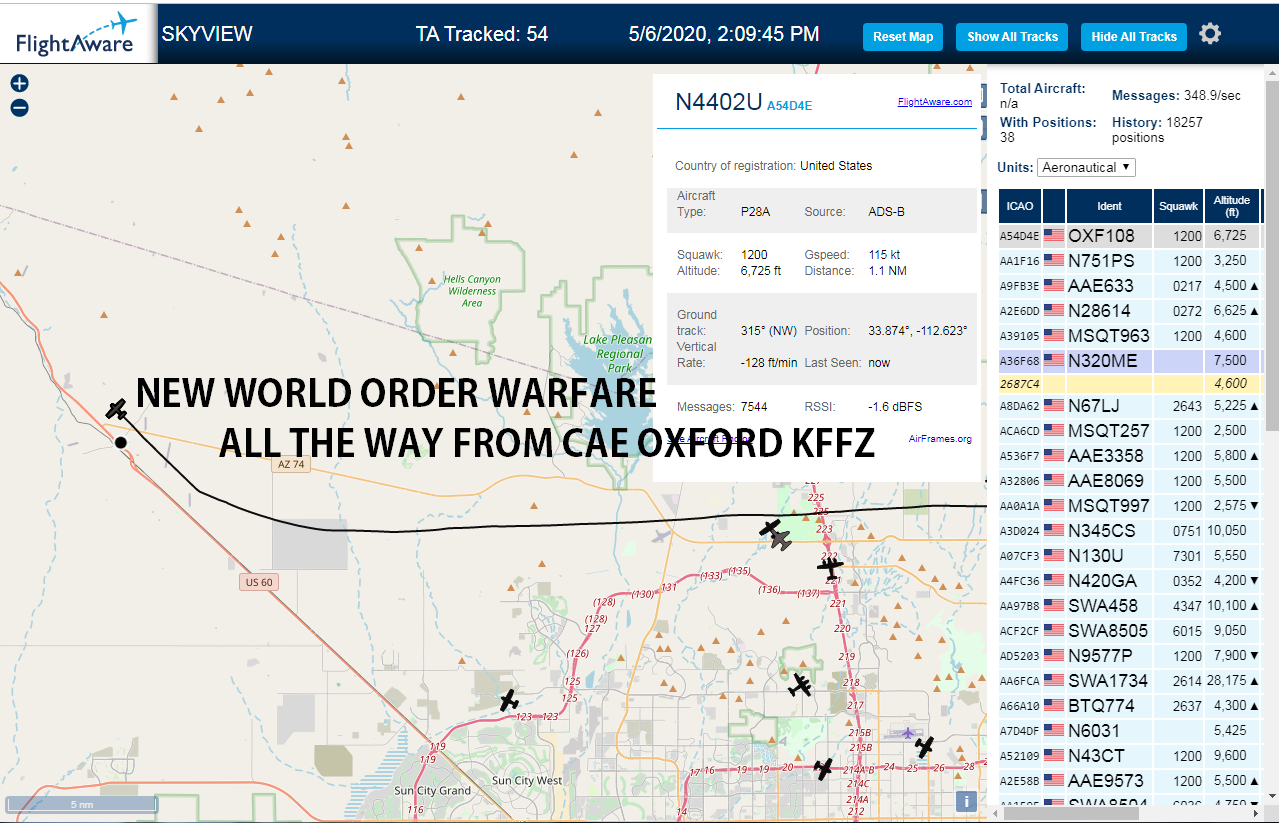The image size is (1279, 823).
Task: Select the N67LJ row
Action: click(1130, 406)
